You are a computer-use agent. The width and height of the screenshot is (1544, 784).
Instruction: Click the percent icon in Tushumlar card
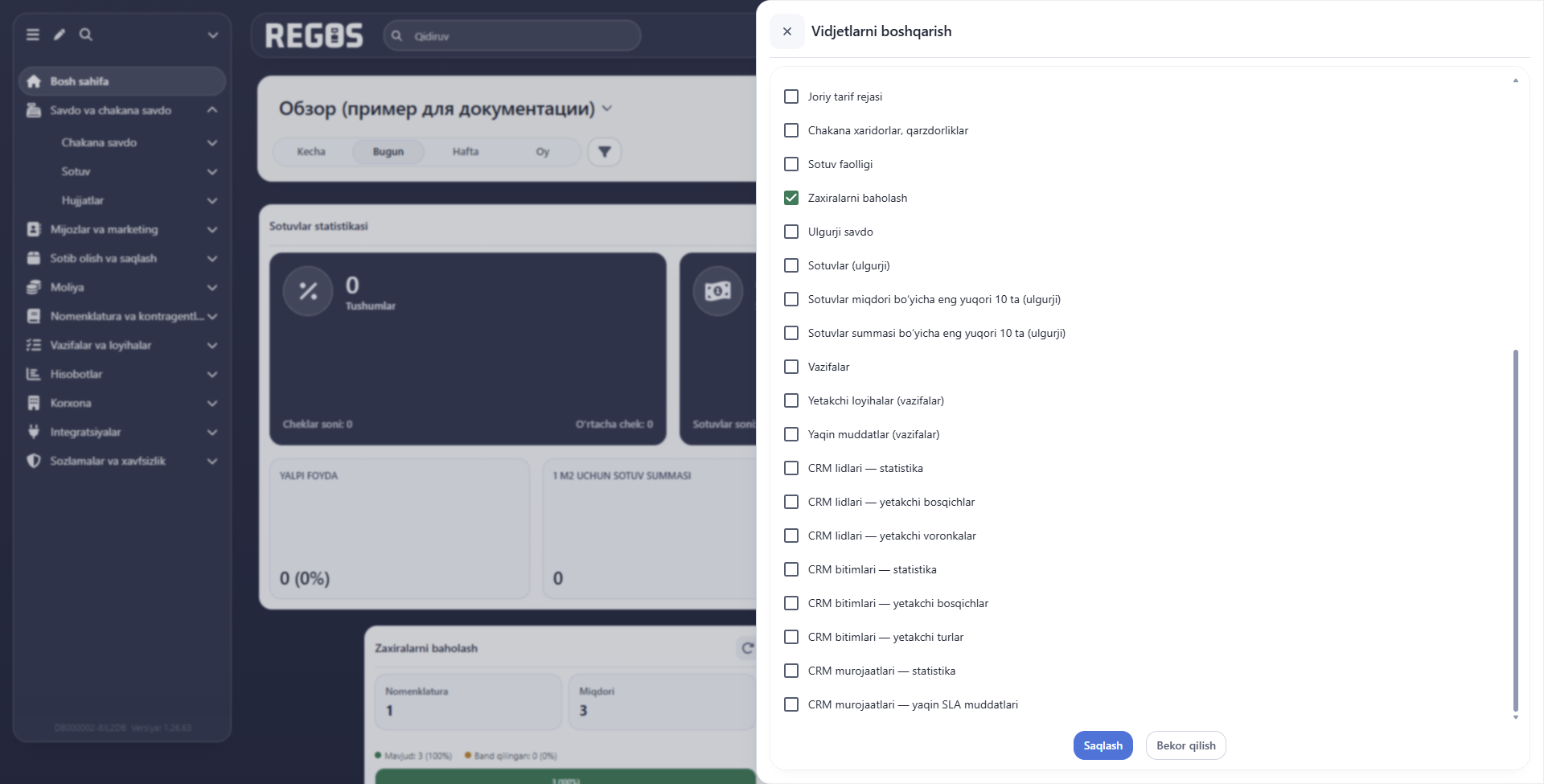[308, 291]
